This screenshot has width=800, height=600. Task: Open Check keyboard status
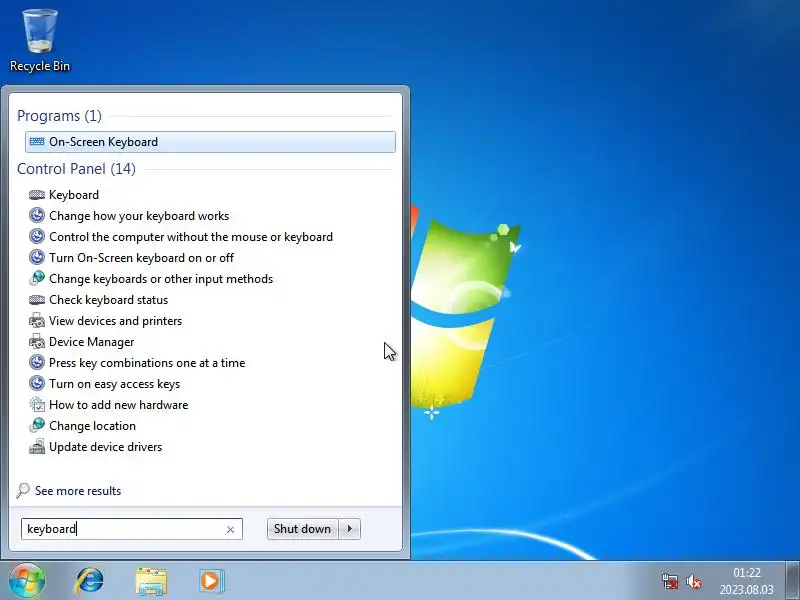point(108,299)
